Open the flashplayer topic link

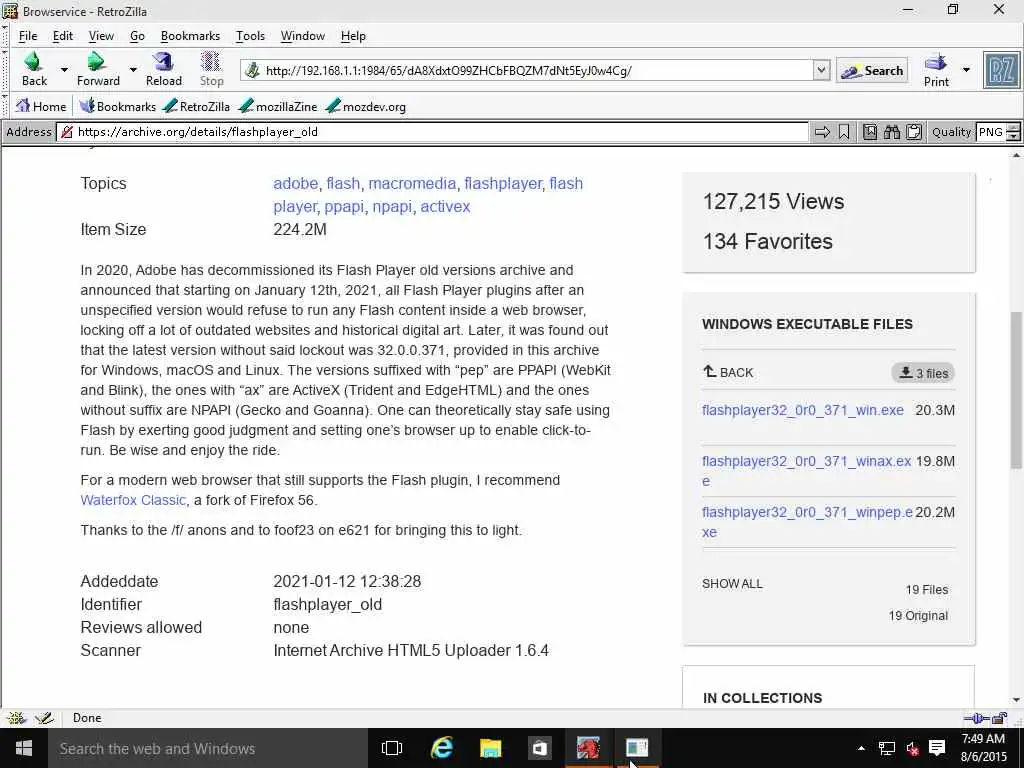coord(503,184)
